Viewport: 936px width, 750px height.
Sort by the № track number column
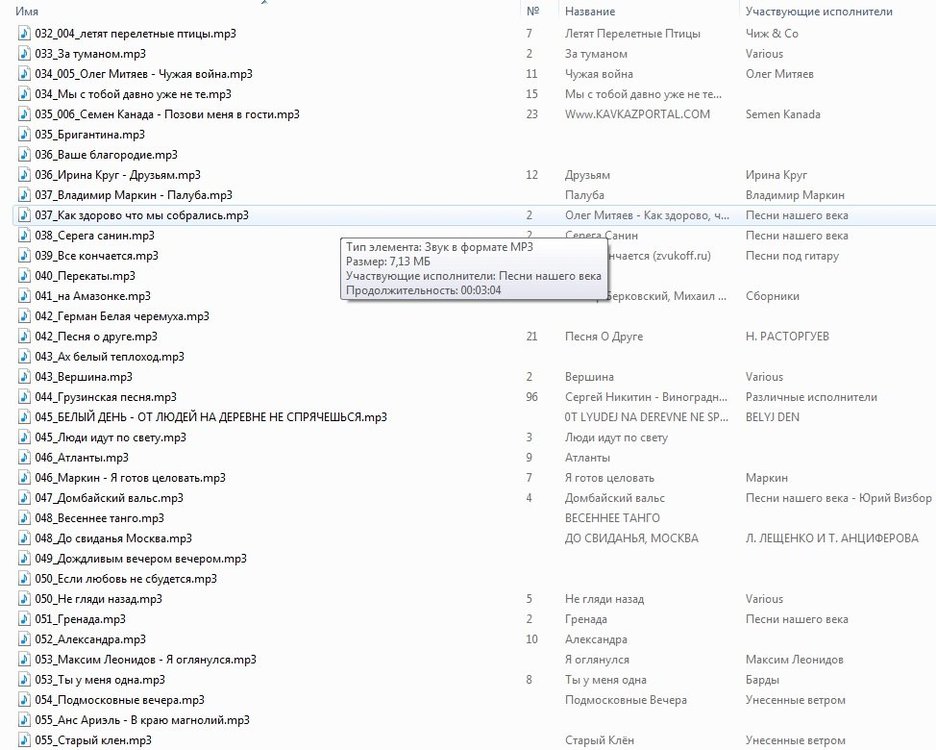533,11
